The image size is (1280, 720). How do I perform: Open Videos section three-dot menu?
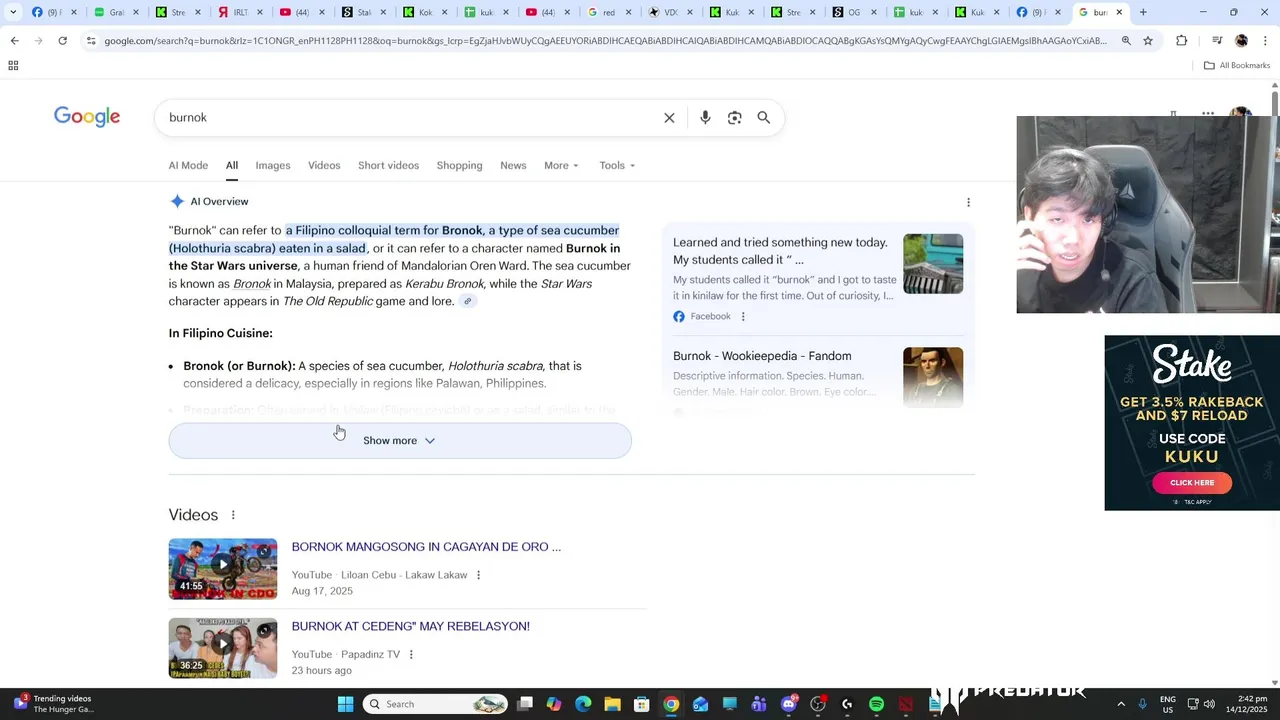pos(233,515)
